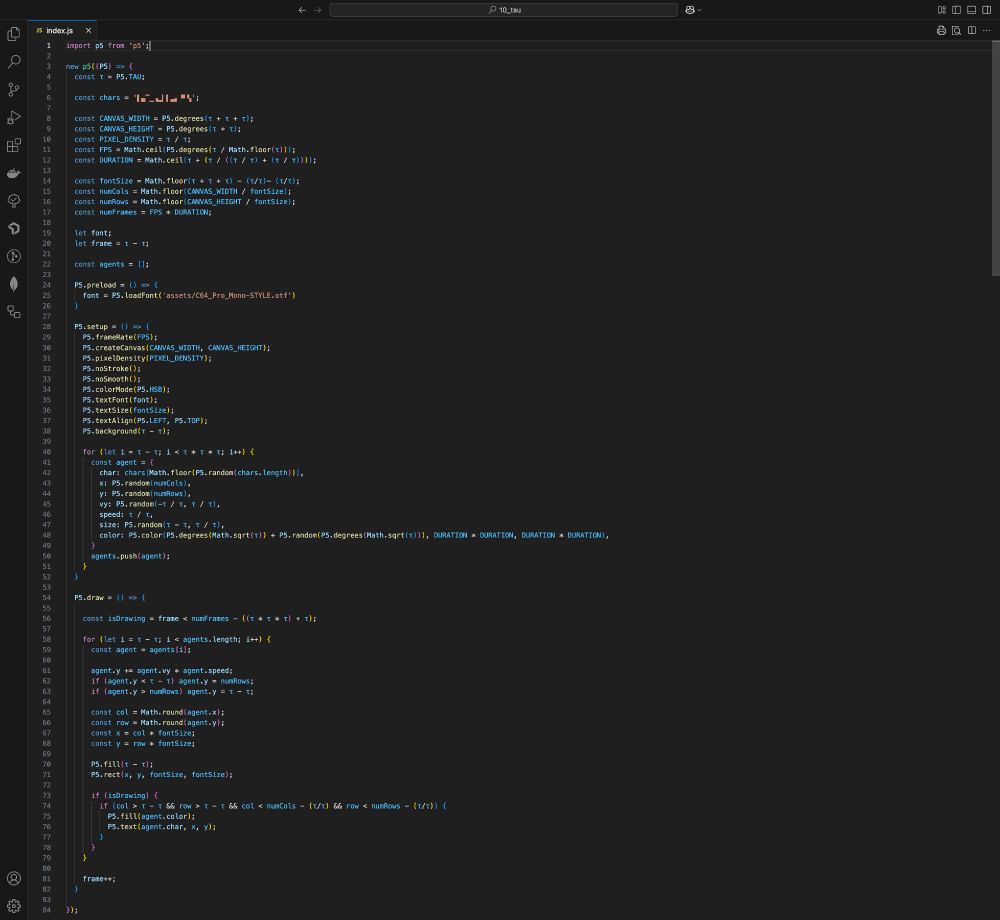Click the printer icon in editor toolbar
Image resolution: width=1000 pixels, height=920 pixels.
[x=941, y=30]
